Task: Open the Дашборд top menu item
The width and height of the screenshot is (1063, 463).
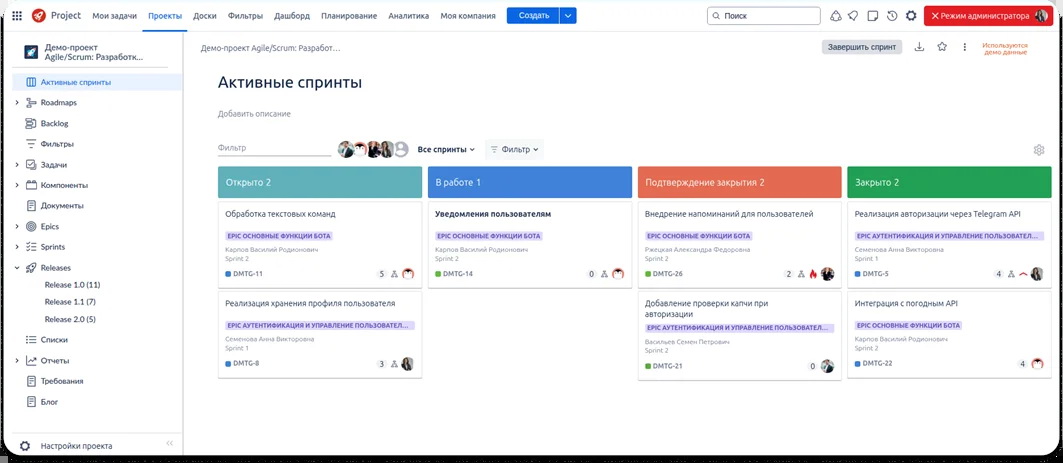Action: coord(292,16)
